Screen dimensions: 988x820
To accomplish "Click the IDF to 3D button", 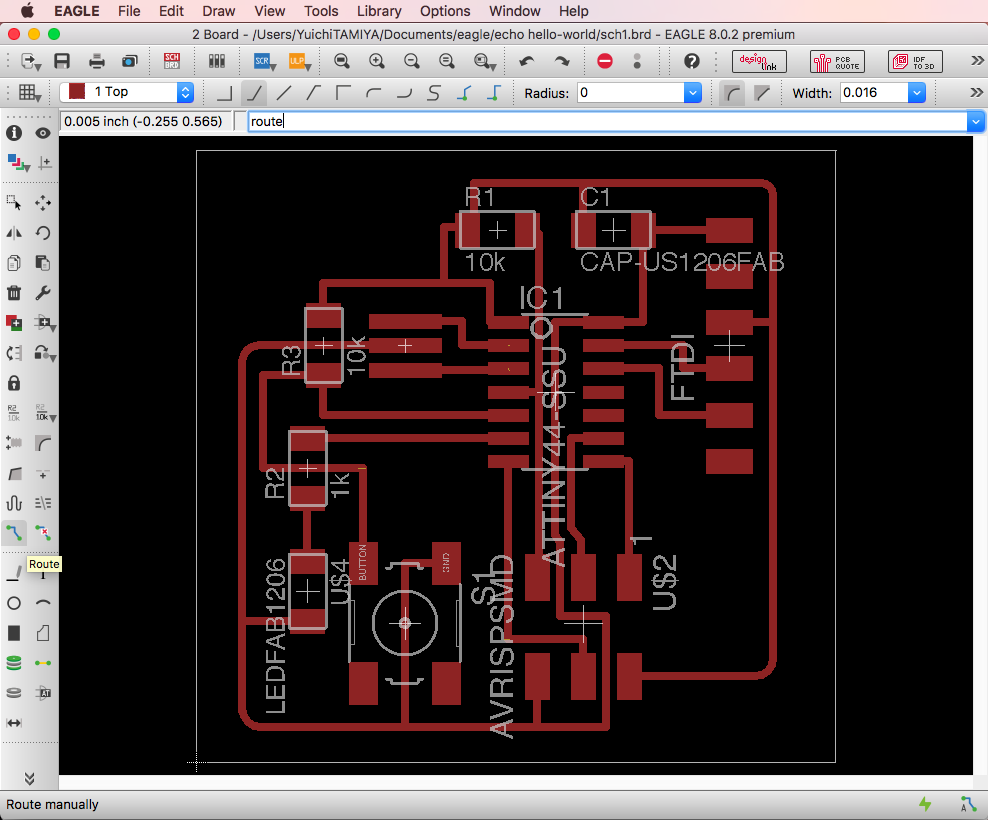I will [x=916, y=62].
